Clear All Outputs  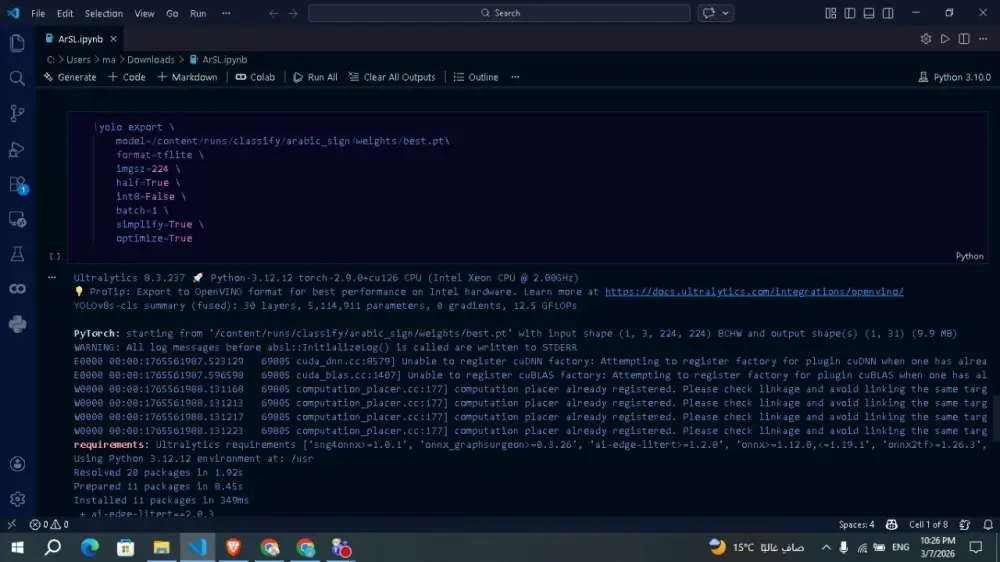[392, 77]
